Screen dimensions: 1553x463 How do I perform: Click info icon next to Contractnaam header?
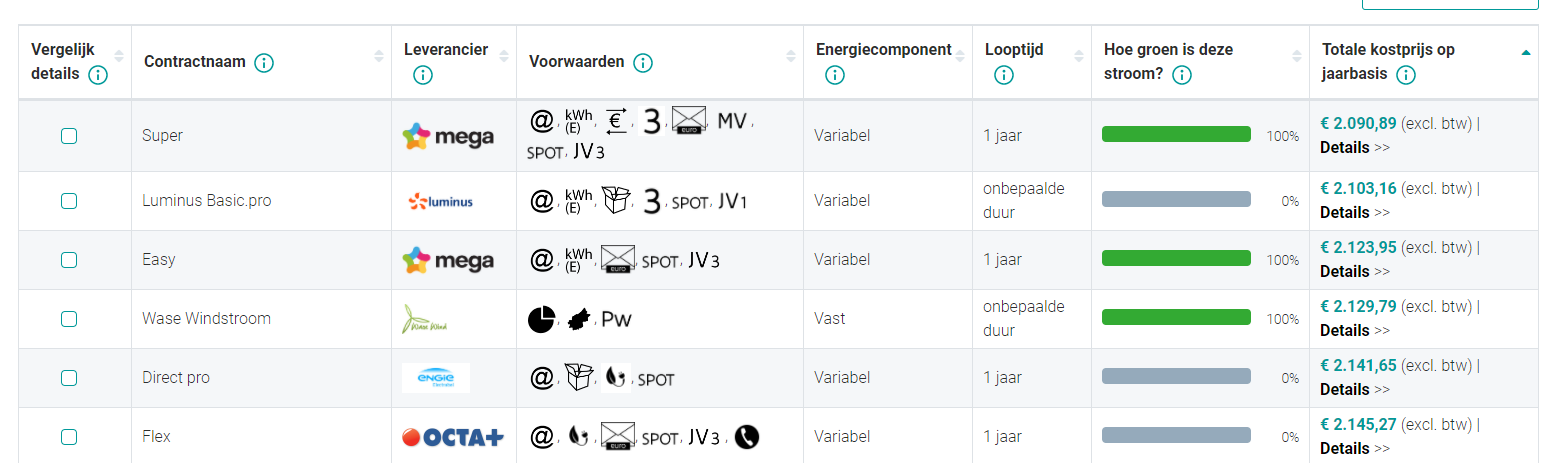(264, 63)
